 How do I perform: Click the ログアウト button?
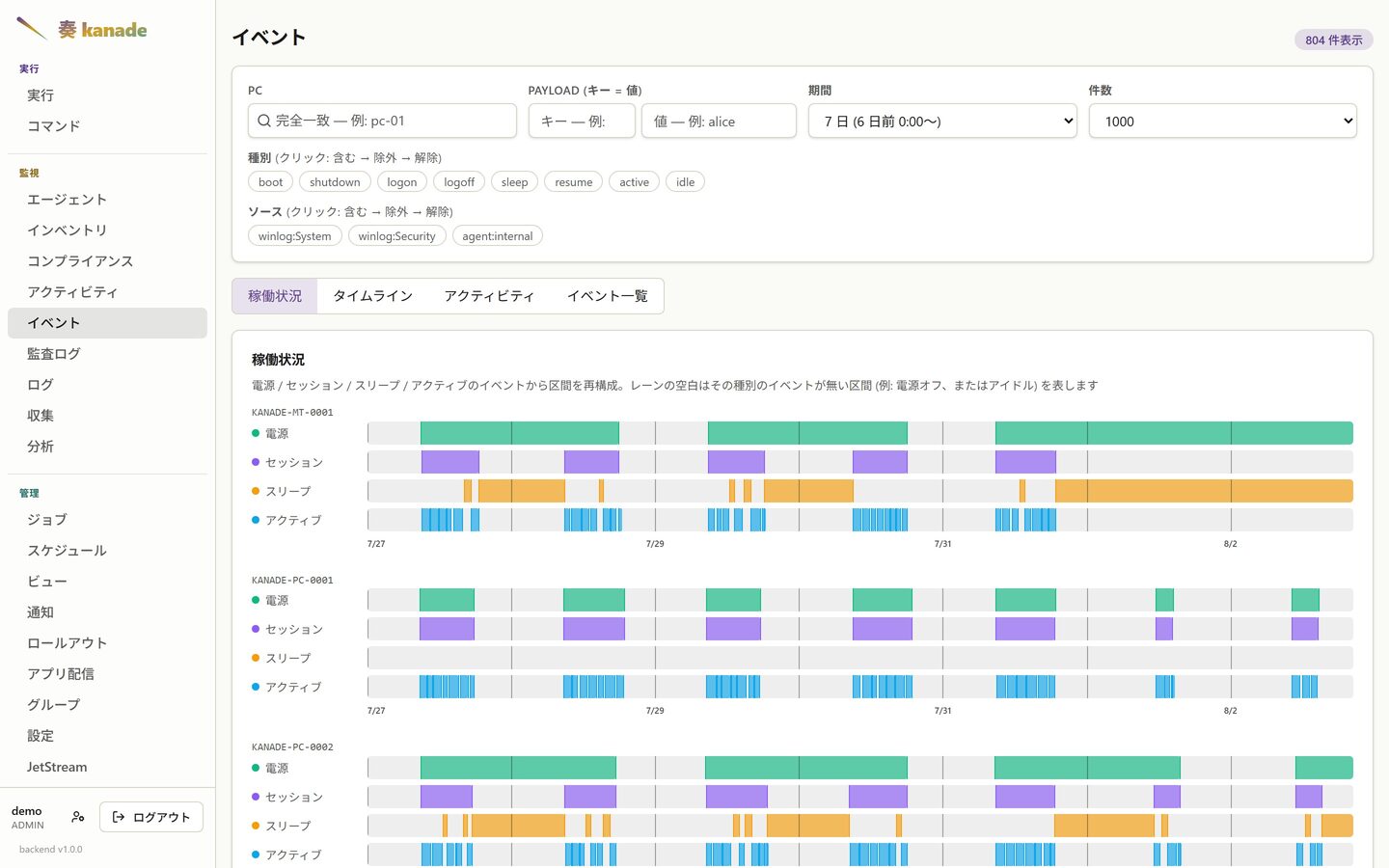[151, 817]
